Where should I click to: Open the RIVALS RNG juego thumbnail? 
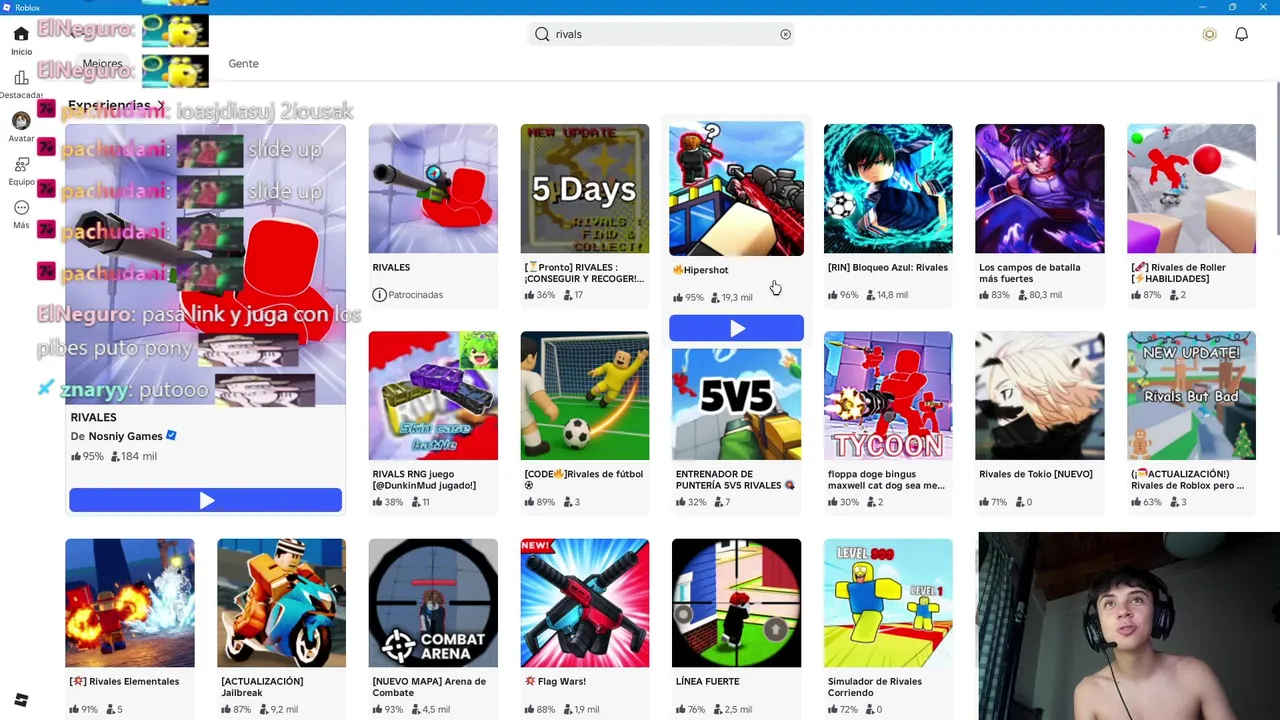click(433, 396)
